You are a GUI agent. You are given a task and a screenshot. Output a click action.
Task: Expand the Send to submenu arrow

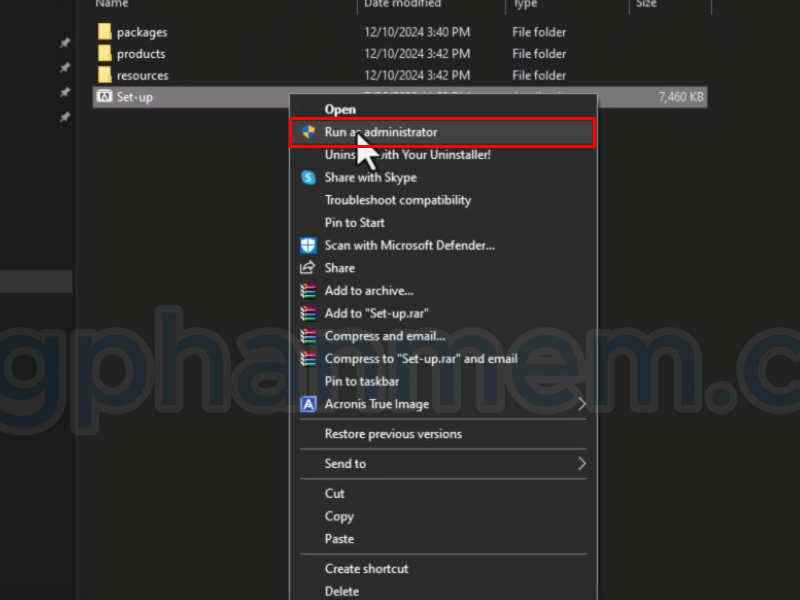(582, 464)
